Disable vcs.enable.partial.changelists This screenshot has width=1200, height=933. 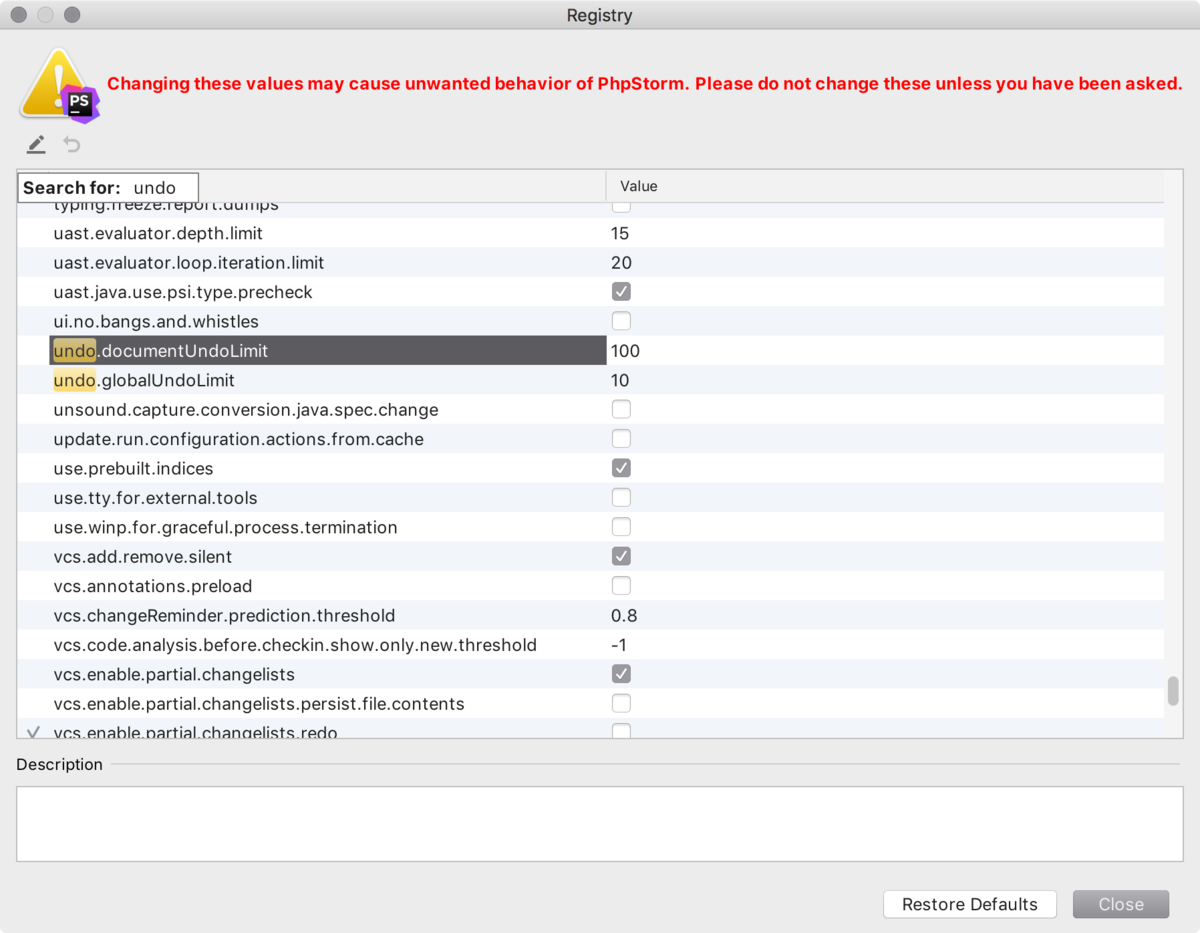pyautogui.click(x=621, y=673)
